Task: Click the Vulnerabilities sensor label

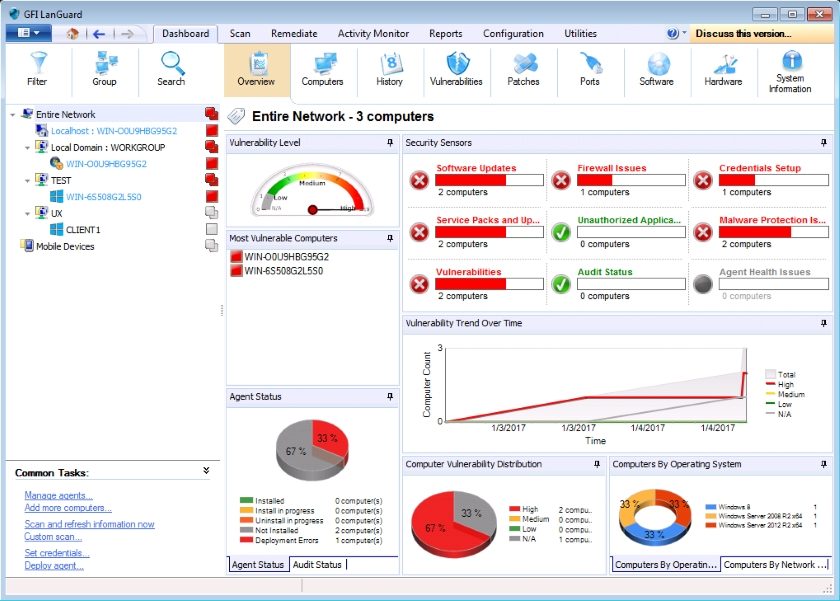Action: [x=468, y=272]
